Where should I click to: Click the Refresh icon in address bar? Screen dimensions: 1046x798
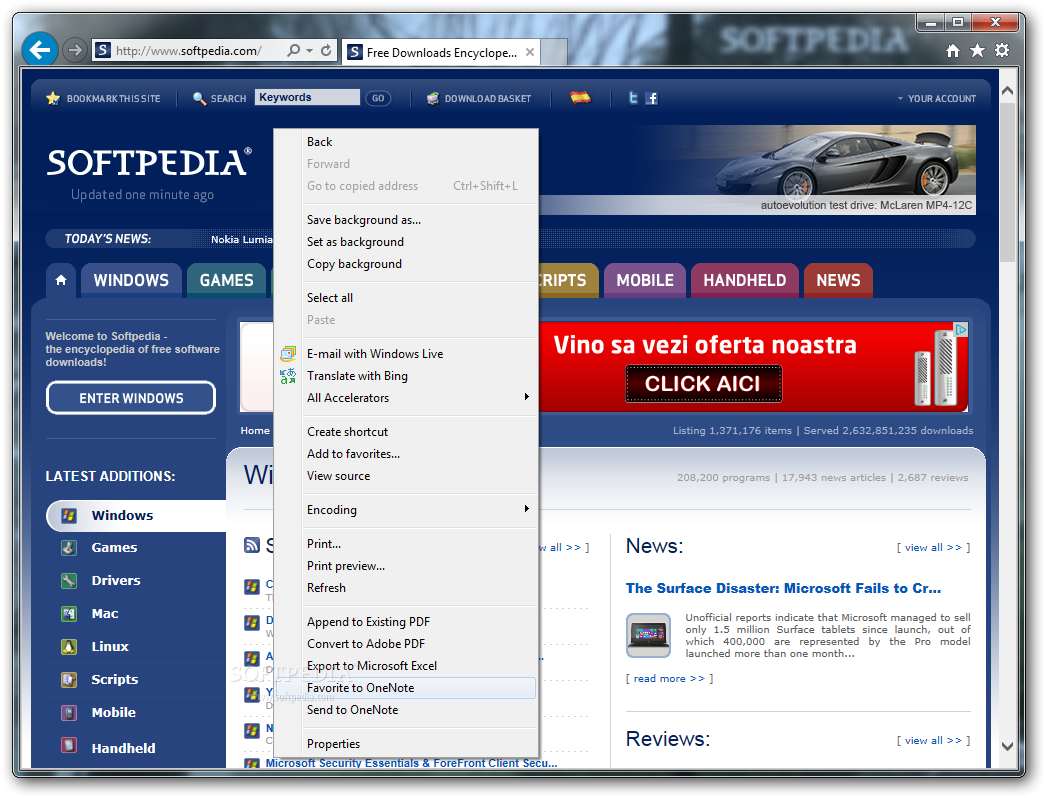tap(326, 51)
